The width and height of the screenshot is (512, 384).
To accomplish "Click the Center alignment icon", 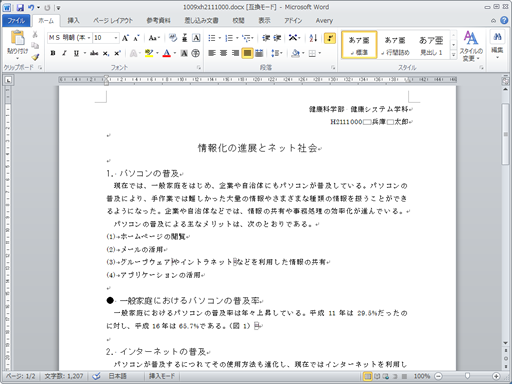I will [224, 53].
